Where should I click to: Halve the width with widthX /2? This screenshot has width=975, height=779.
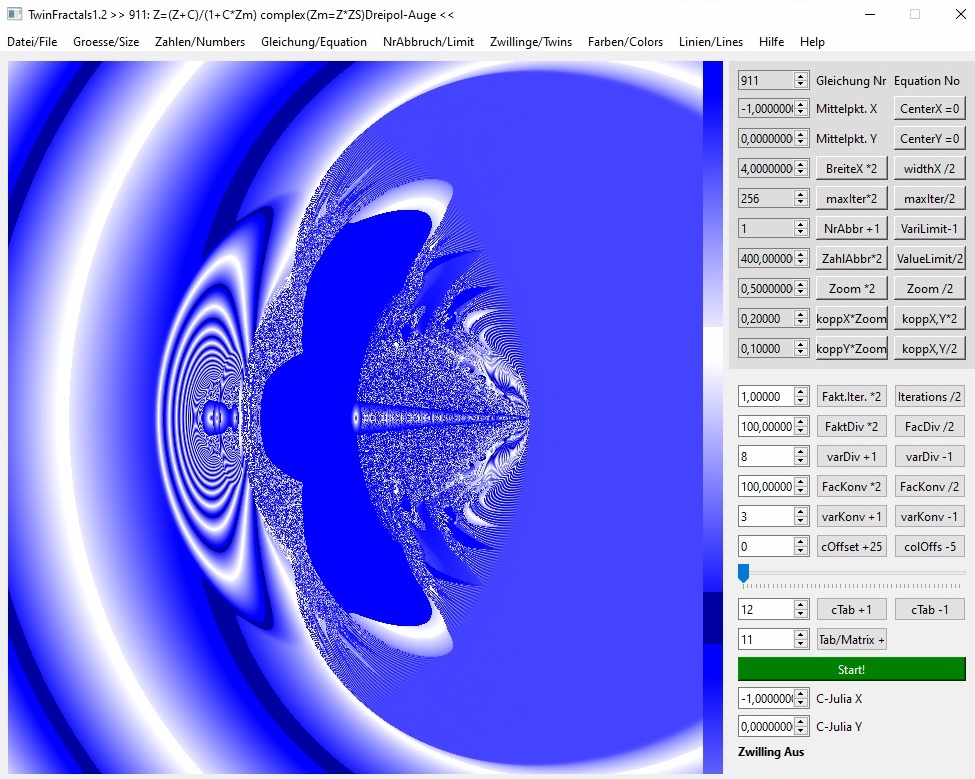930,168
